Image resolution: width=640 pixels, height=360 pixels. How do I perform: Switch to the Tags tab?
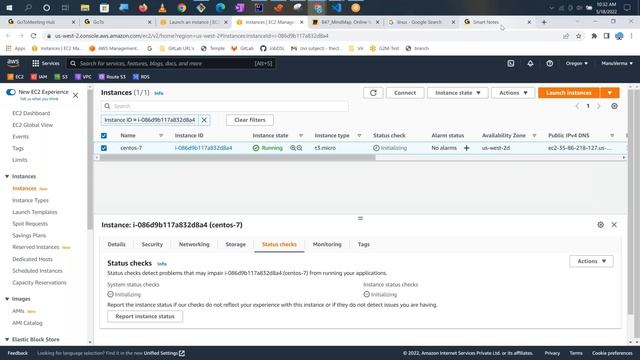[x=363, y=244]
